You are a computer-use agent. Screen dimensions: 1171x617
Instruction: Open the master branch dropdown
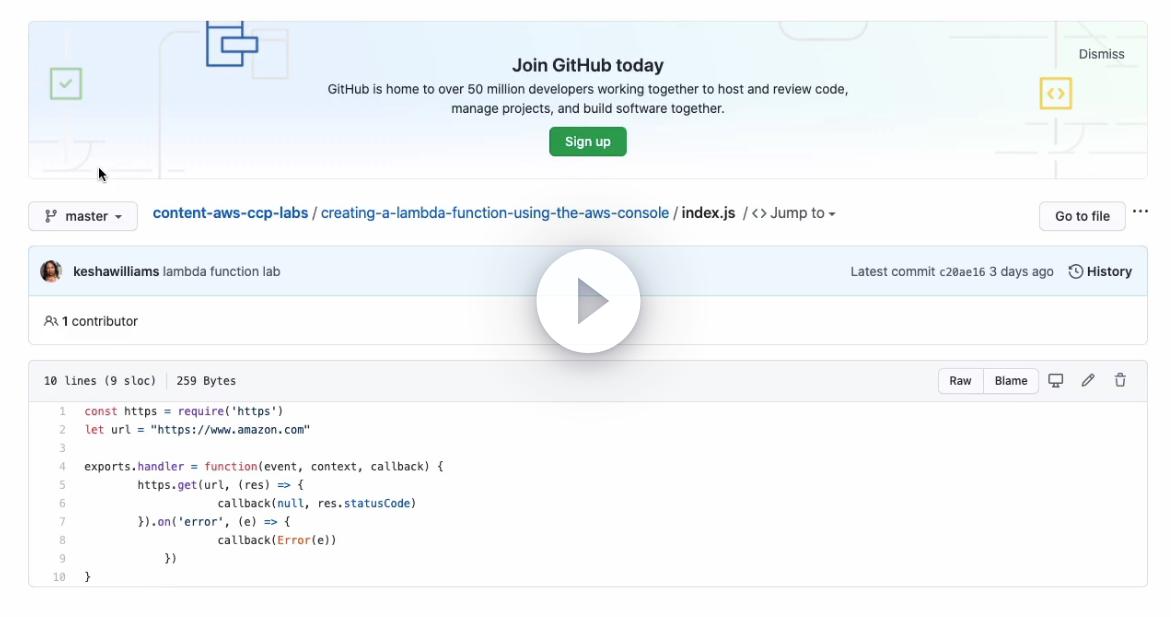[x=83, y=216]
